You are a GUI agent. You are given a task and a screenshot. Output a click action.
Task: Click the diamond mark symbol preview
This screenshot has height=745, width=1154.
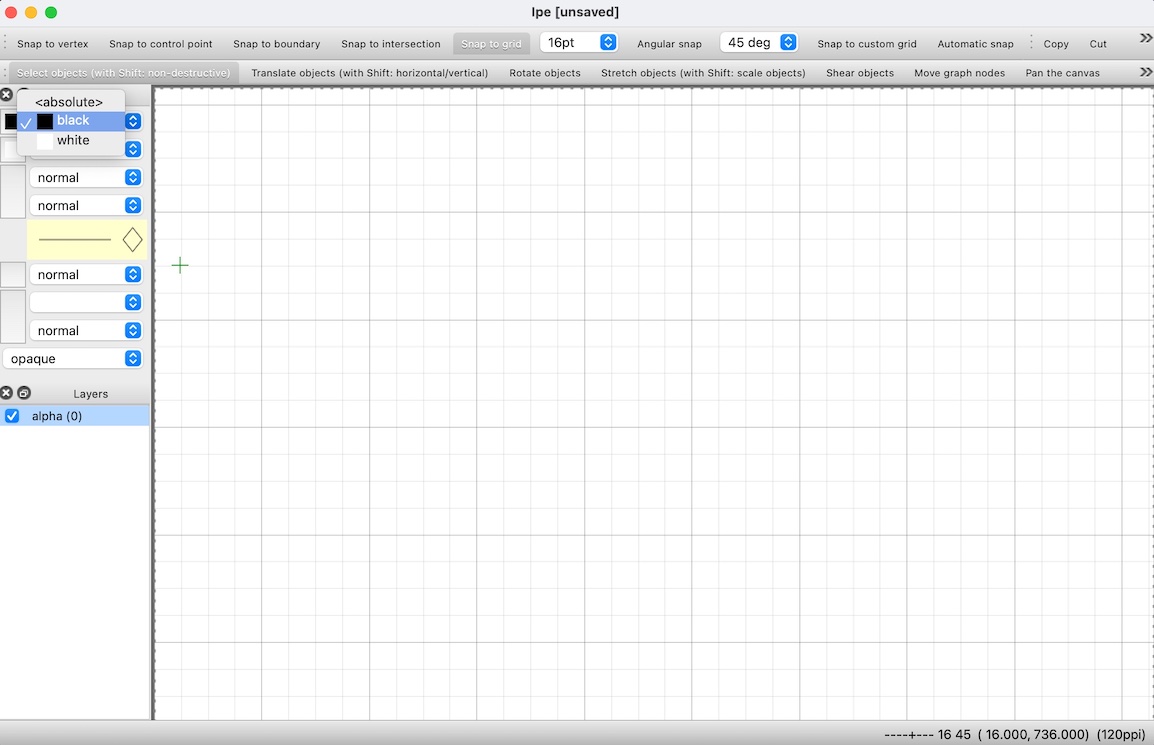click(132, 239)
